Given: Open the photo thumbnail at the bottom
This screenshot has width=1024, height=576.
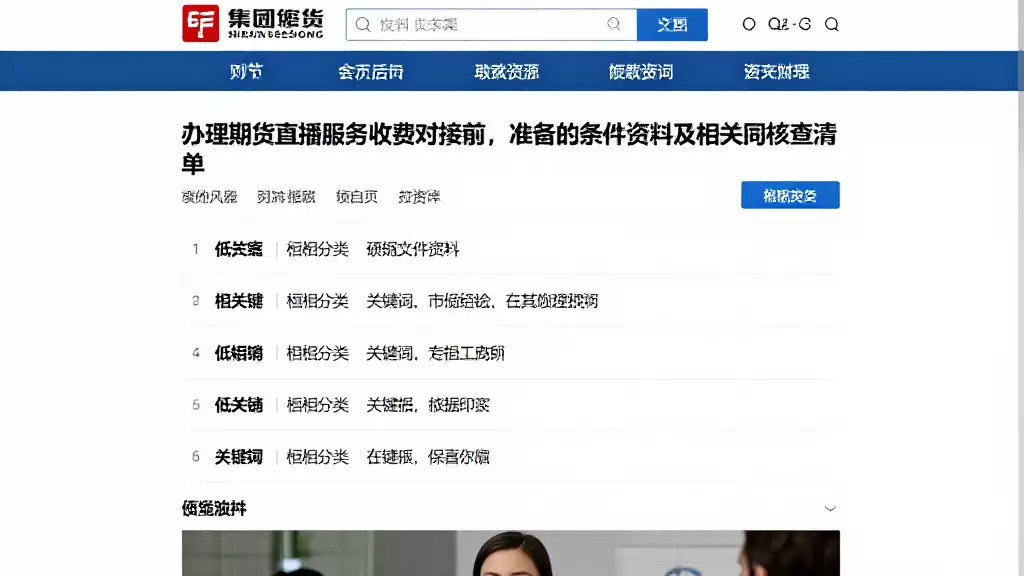Looking at the screenshot, I should (x=511, y=553).
